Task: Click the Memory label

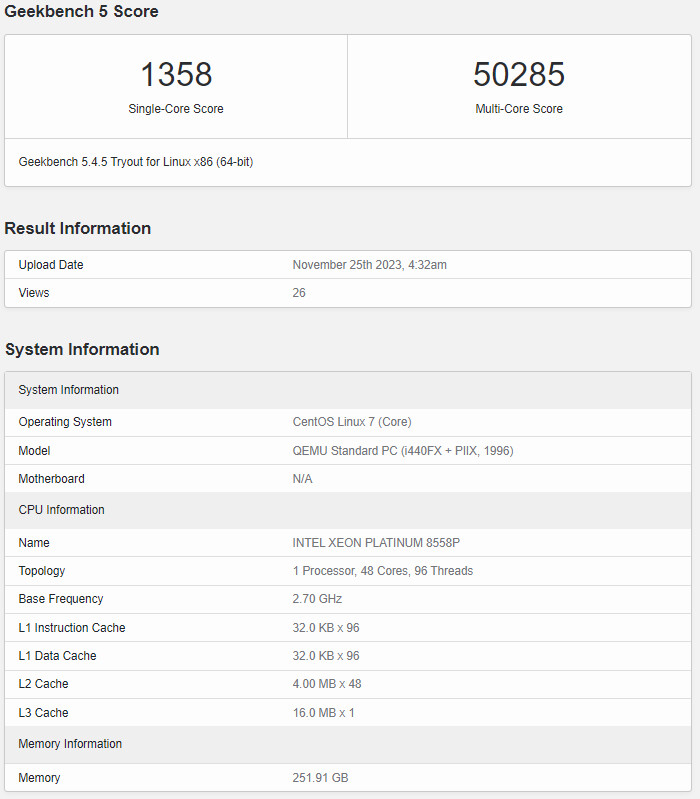Action: pos(39,778)
